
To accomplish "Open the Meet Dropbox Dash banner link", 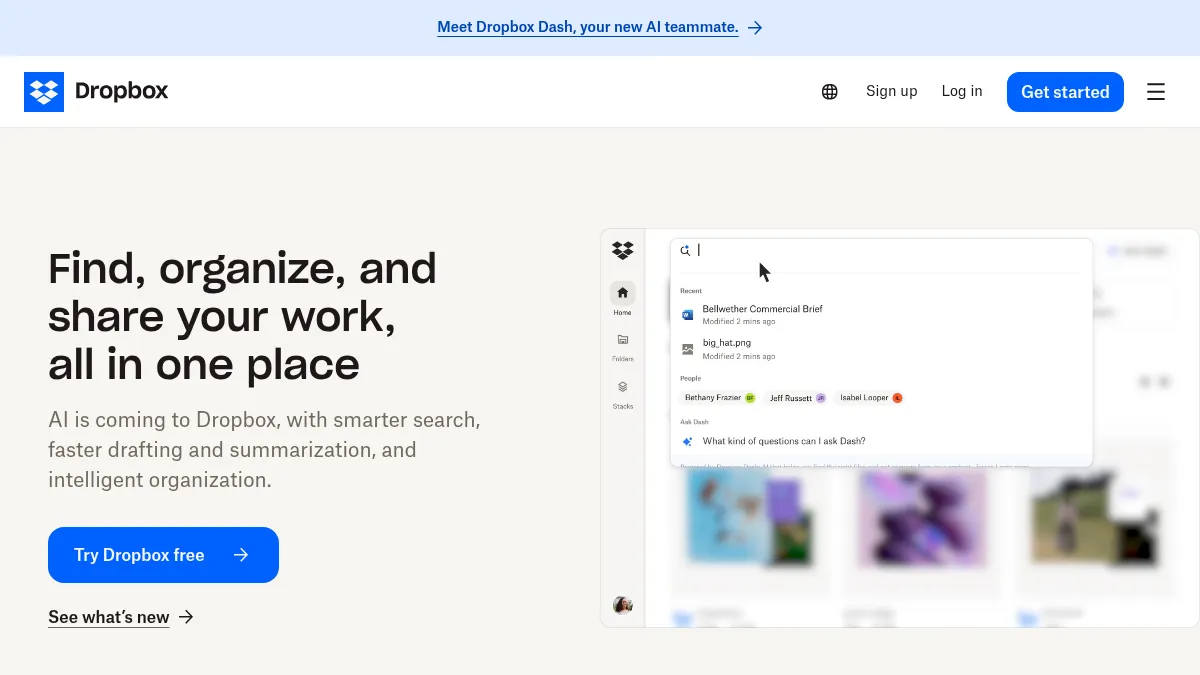I will pos(588,27).
